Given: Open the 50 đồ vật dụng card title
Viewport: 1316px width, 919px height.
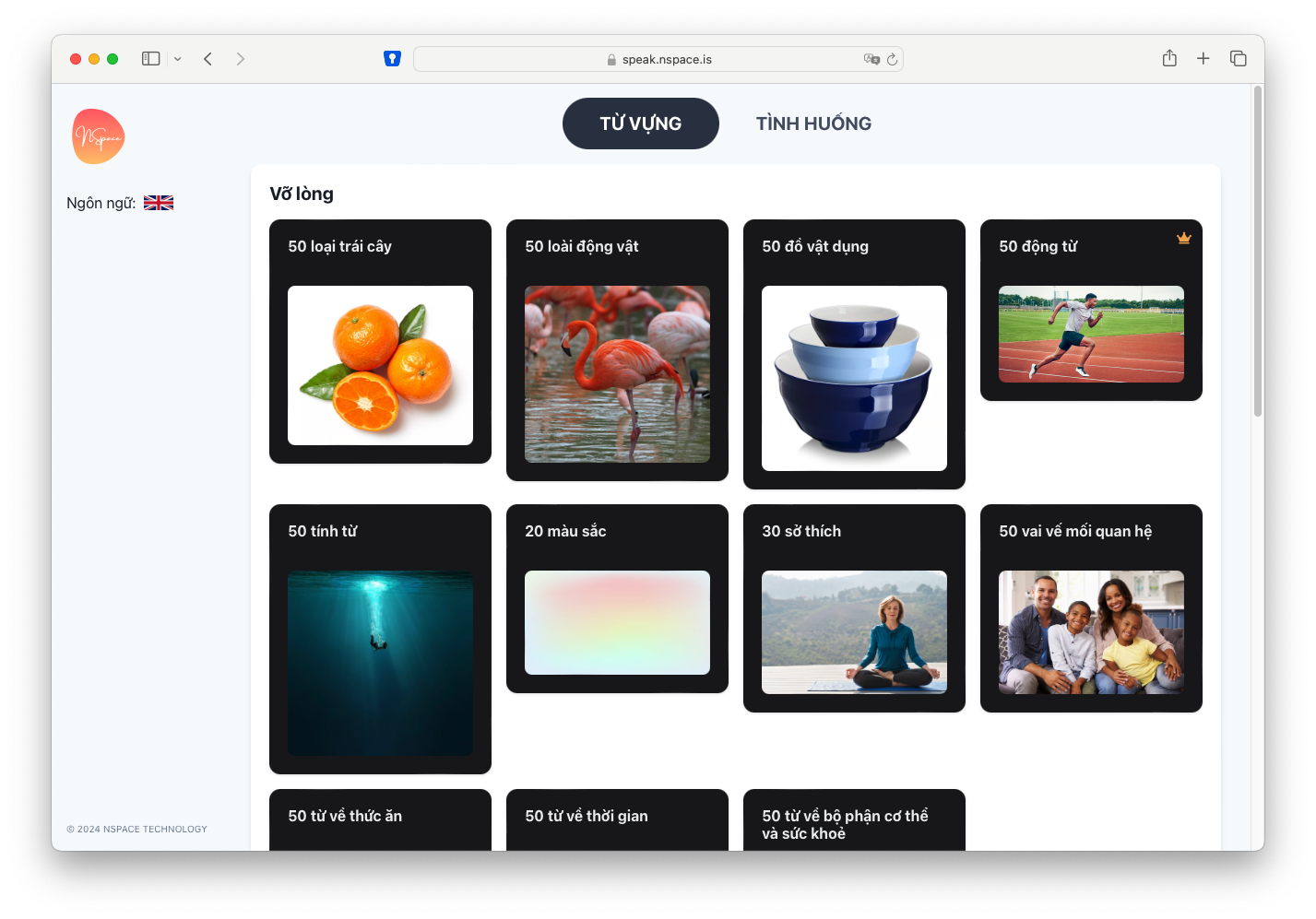Looking at the screenshot, I should [x=815, y=246].
